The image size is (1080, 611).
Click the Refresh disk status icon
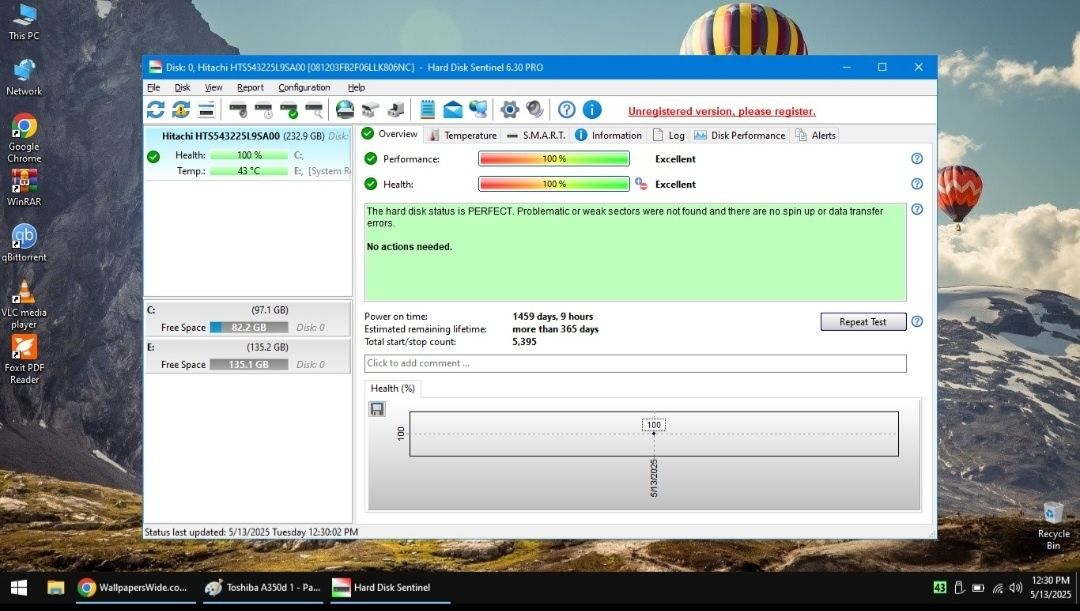pyautogui.click(x=156, y=110)
